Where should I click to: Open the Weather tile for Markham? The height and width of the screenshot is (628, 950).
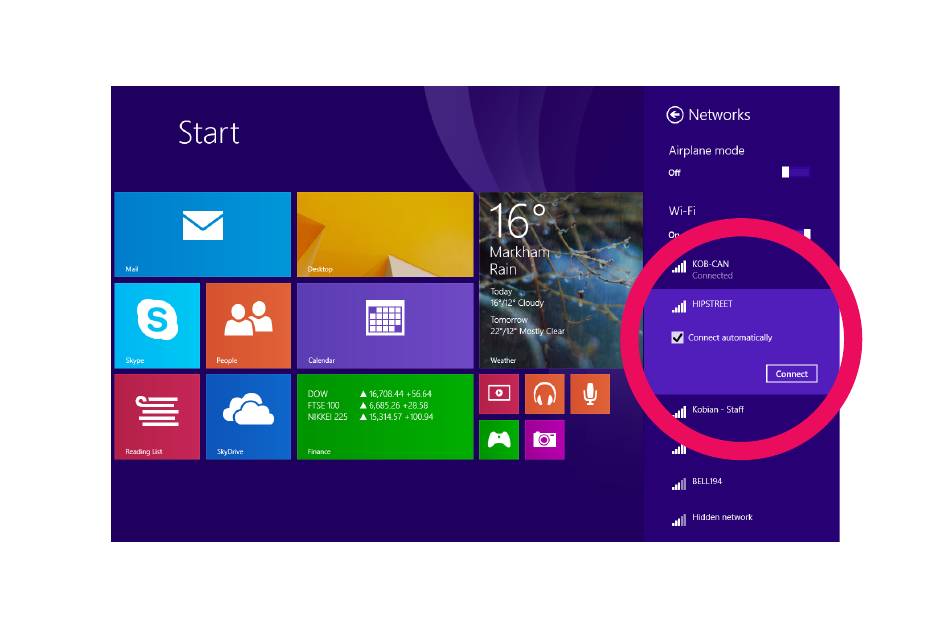pyautogui.click(x=560, y=280)
